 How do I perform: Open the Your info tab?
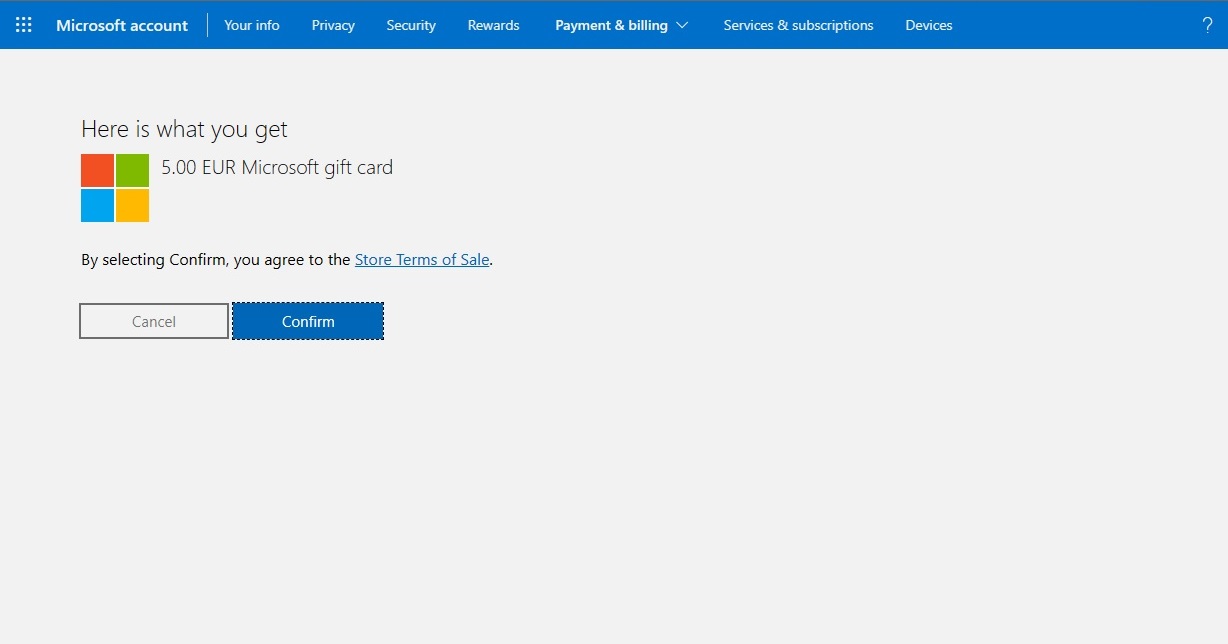[252, 25]
